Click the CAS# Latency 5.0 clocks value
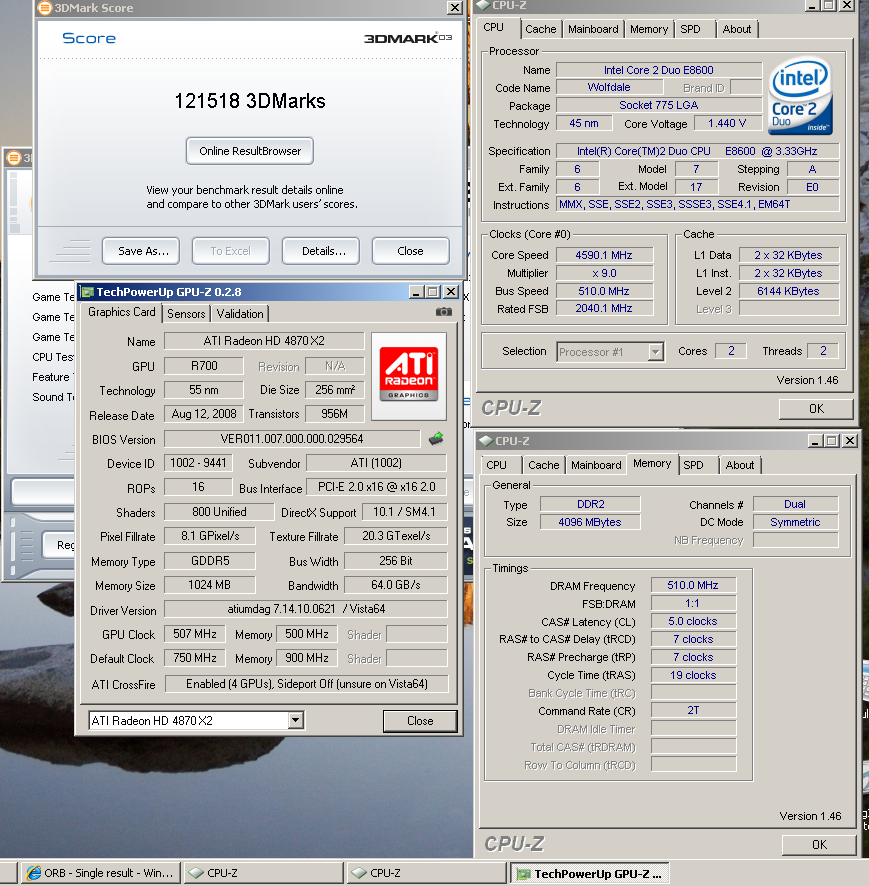Image resolution: width=869 pixels, height=886 pixels. (693, 622)
